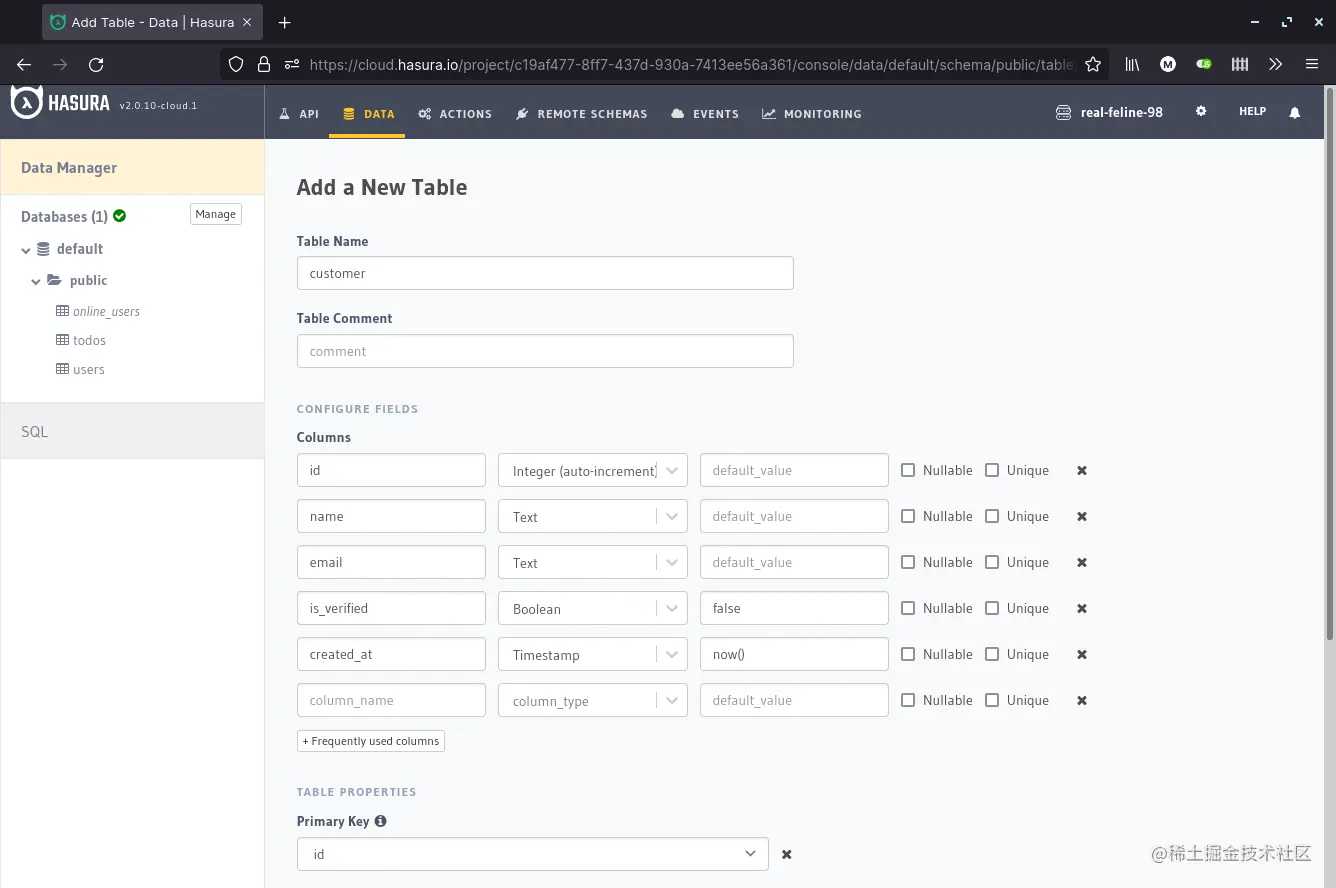Viewport: 1336px width, 888px height.
Task: Open the MONITORING section icon
Action: point(768,113)
